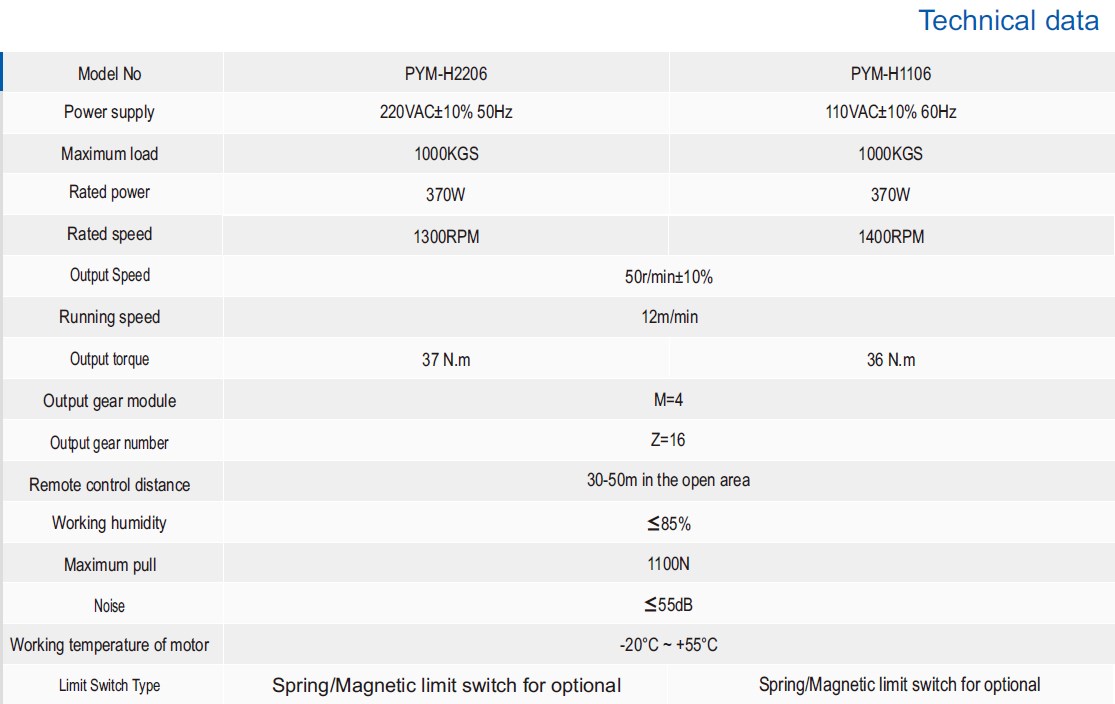Click the 36 N.m torque value
Image resolution: width=1115 pixels, height=704 pixels.
(x=890, y=360)
